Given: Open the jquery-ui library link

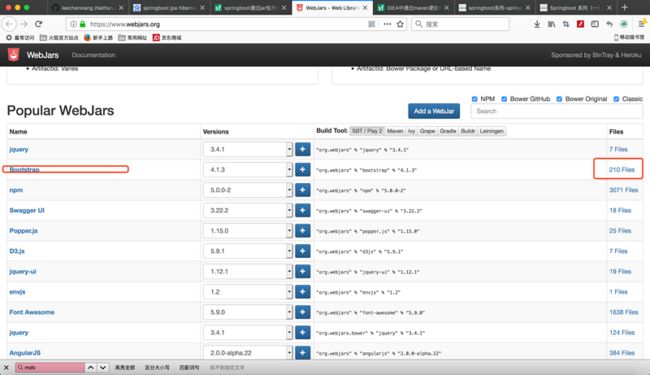Looking at the screenshot, I should tap(22, 271).
